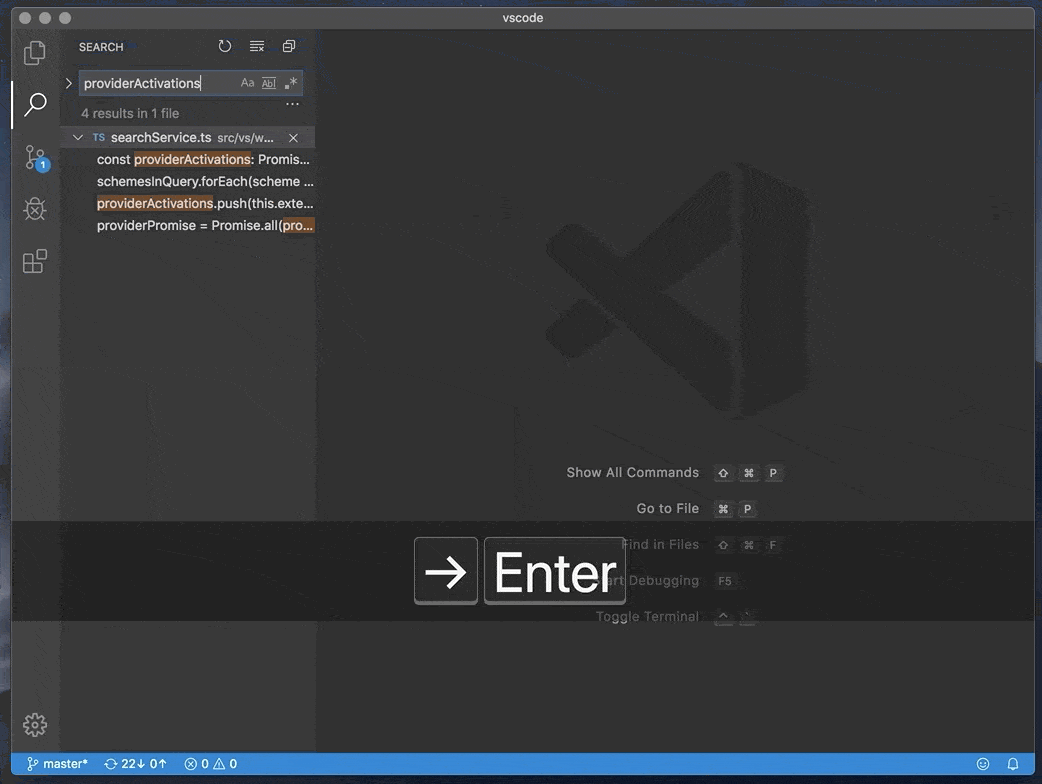Image resolution: width=1042 pixels, height=784 pixels.
Task: Dismiss the searchService.ts search results
Action: pos(293,137)
